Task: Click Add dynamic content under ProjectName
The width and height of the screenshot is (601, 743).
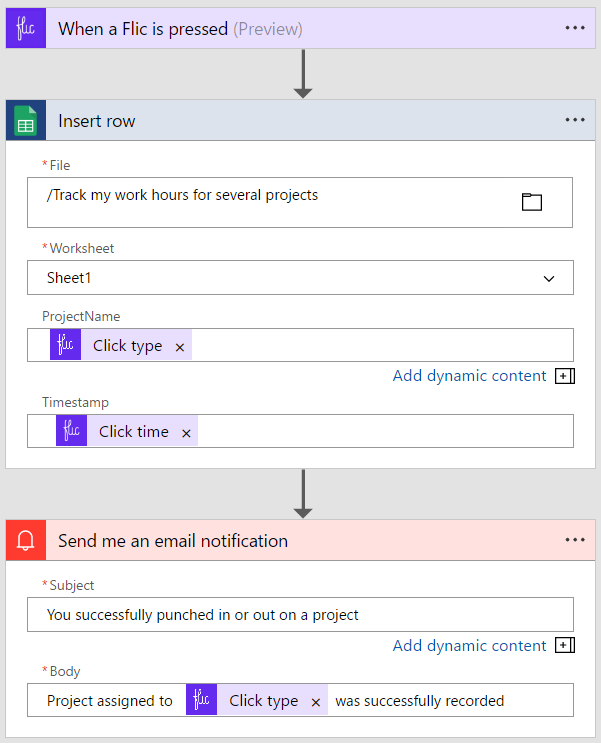Action: [x=469, y=376]
